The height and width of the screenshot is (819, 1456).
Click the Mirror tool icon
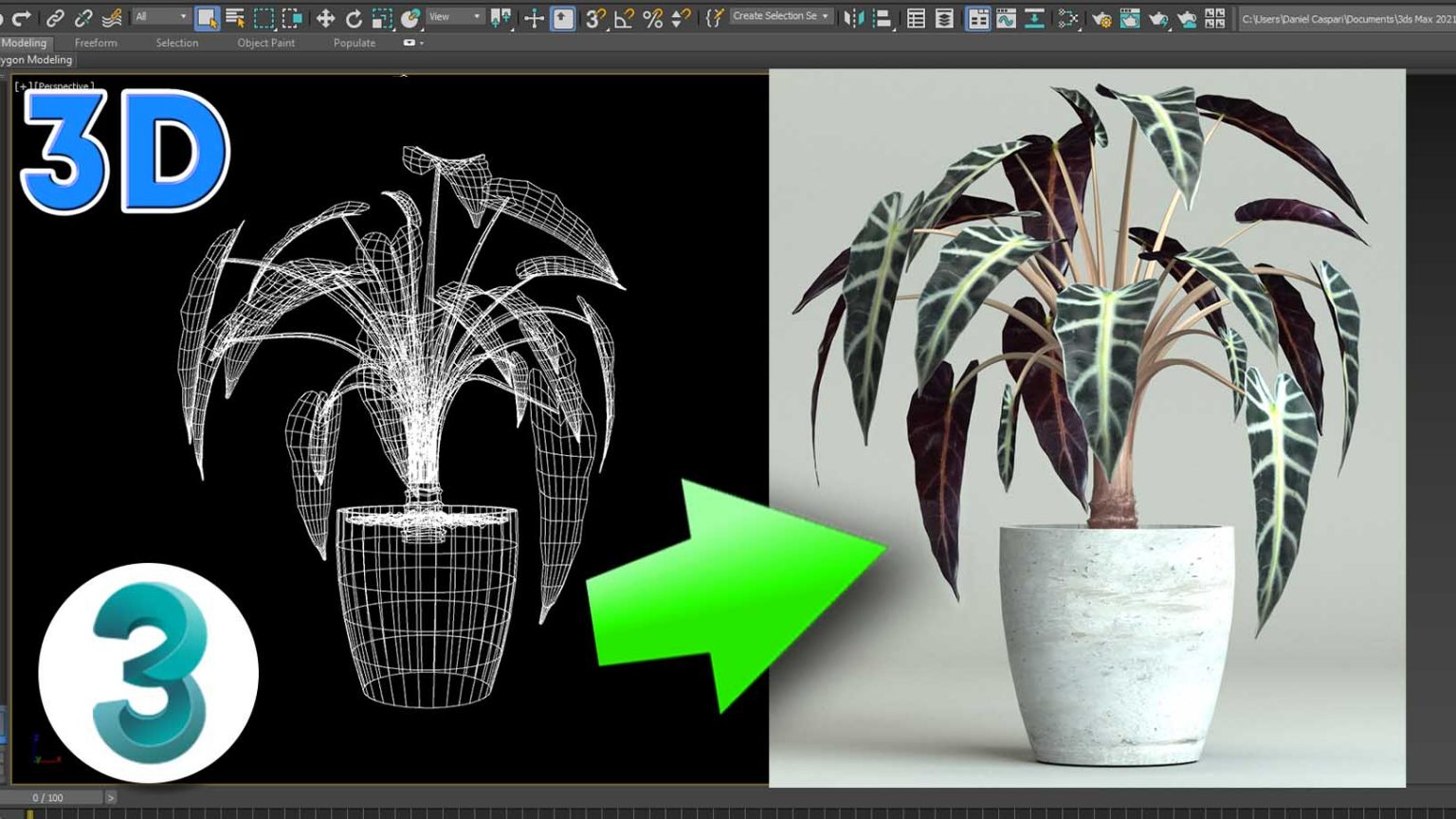coord(853,17)
